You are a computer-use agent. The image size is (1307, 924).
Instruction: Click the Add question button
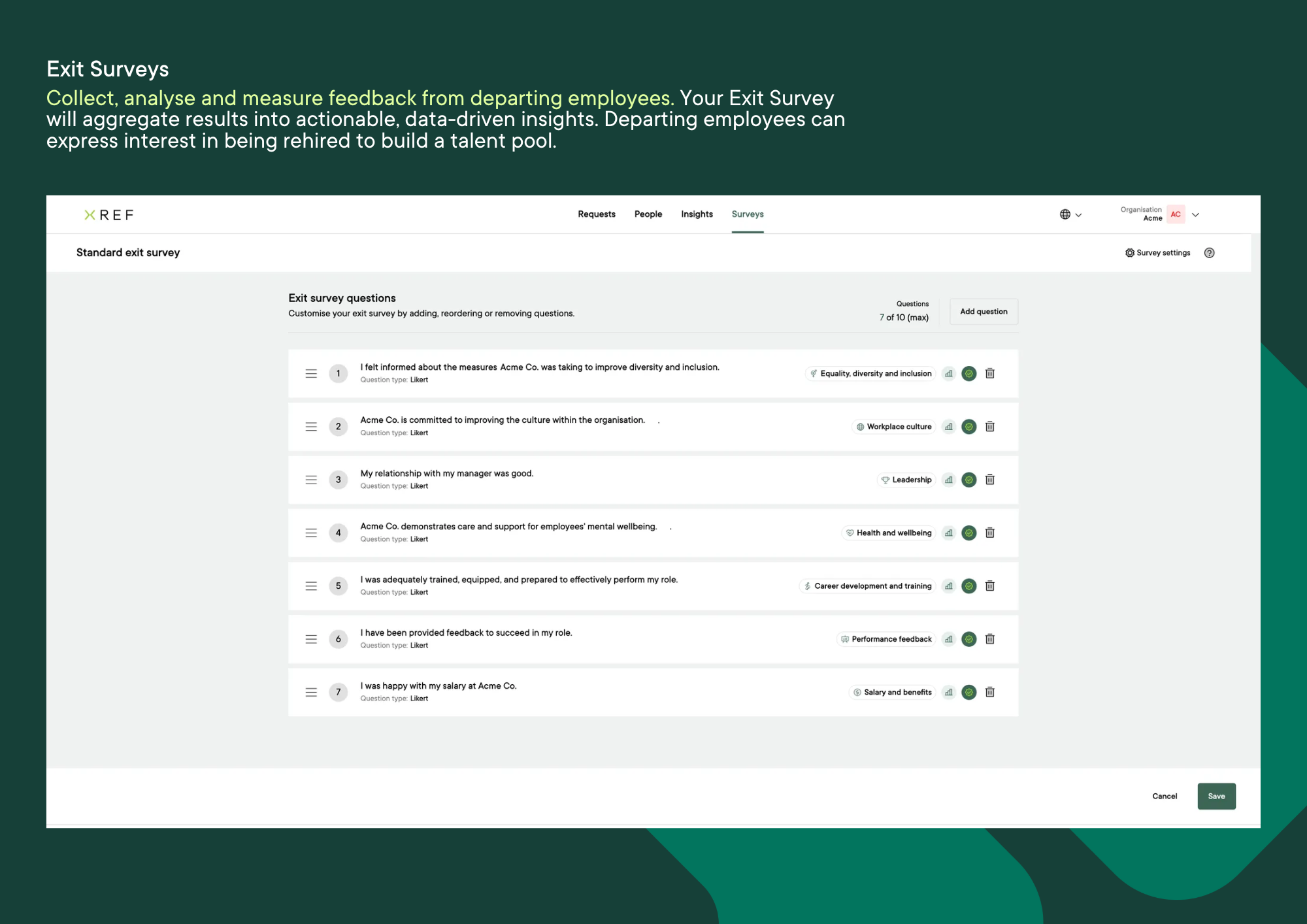[984, 311]
